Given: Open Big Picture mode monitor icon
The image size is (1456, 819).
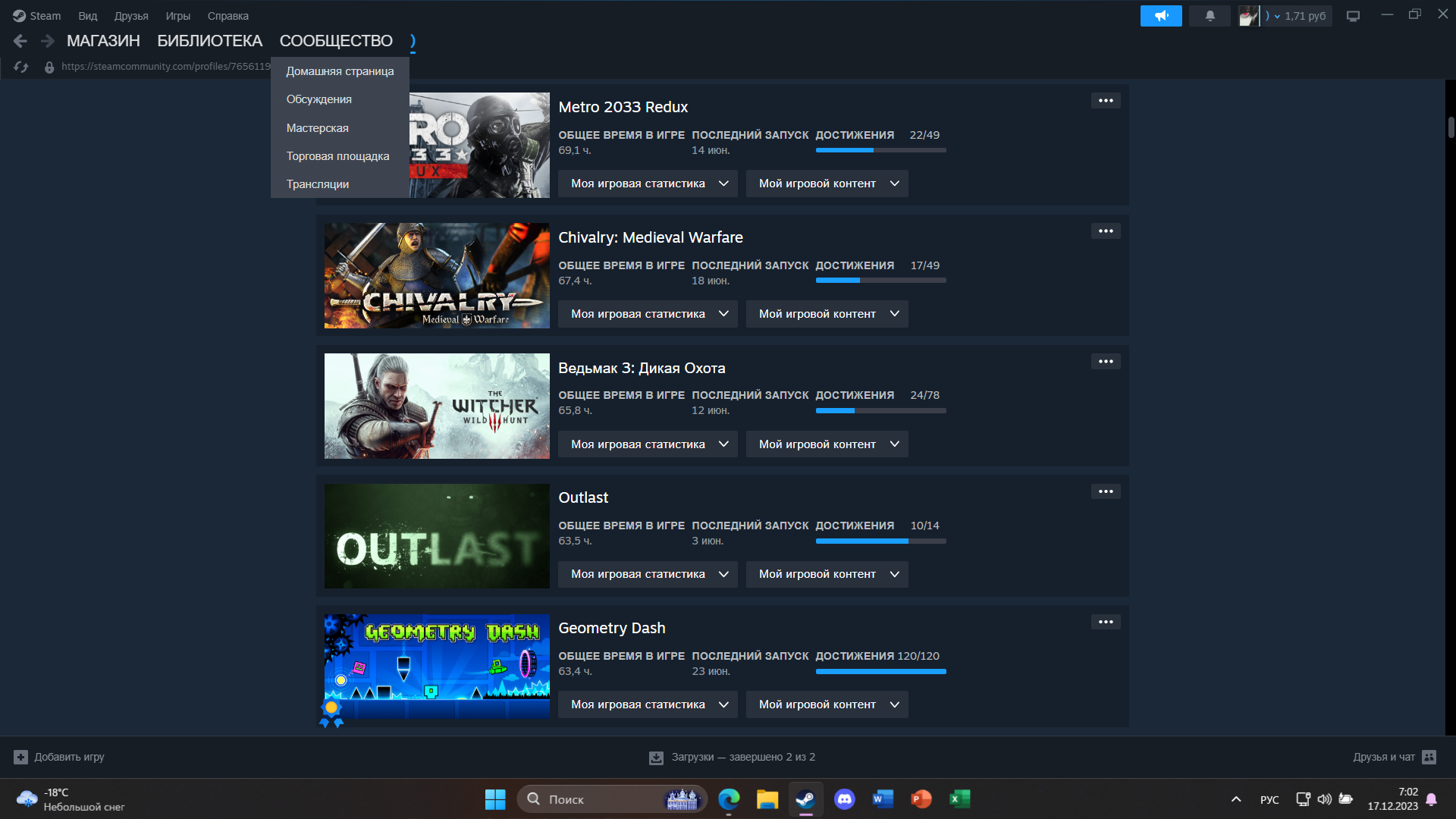Looking at the screenshot, I should coord(1353,16).
